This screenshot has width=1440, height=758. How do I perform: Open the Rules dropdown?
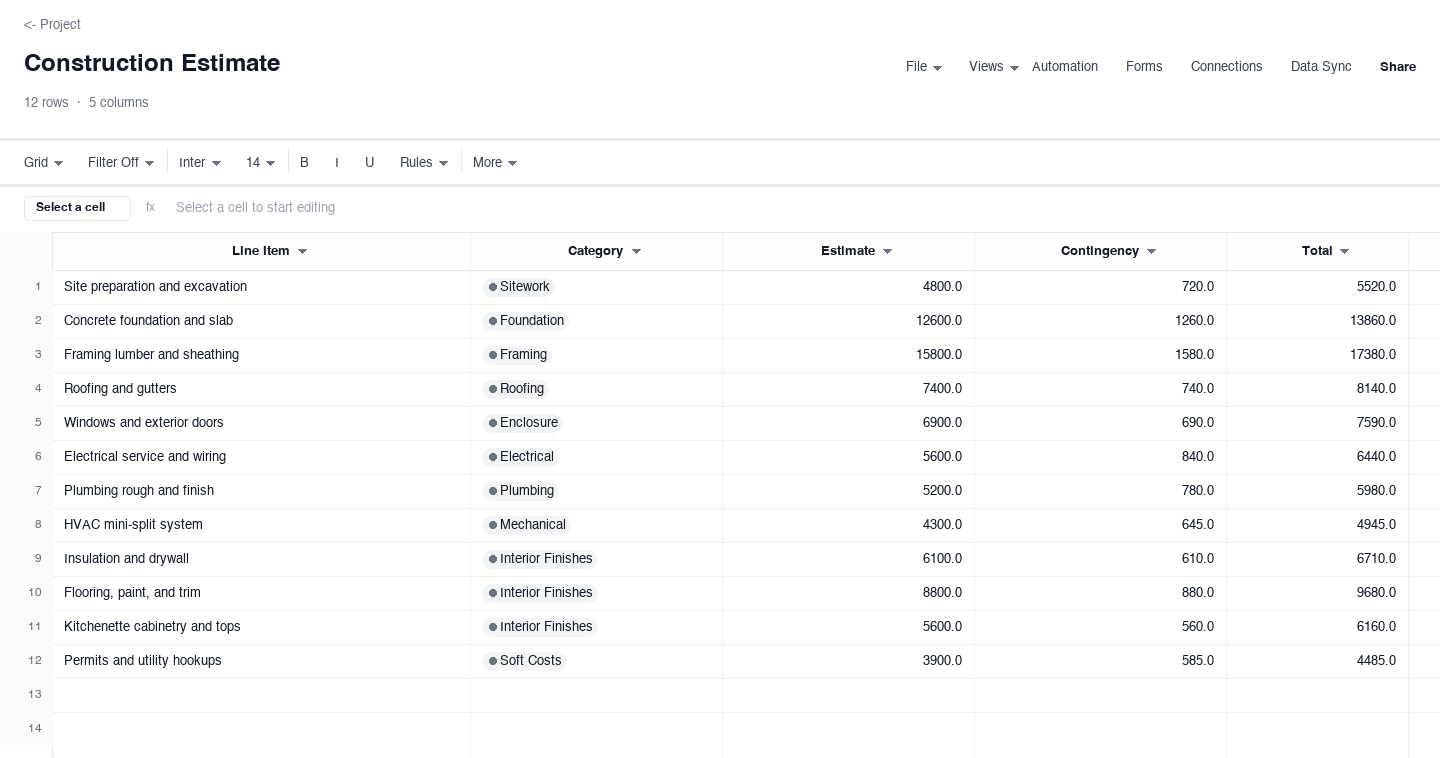coord(424,162)
